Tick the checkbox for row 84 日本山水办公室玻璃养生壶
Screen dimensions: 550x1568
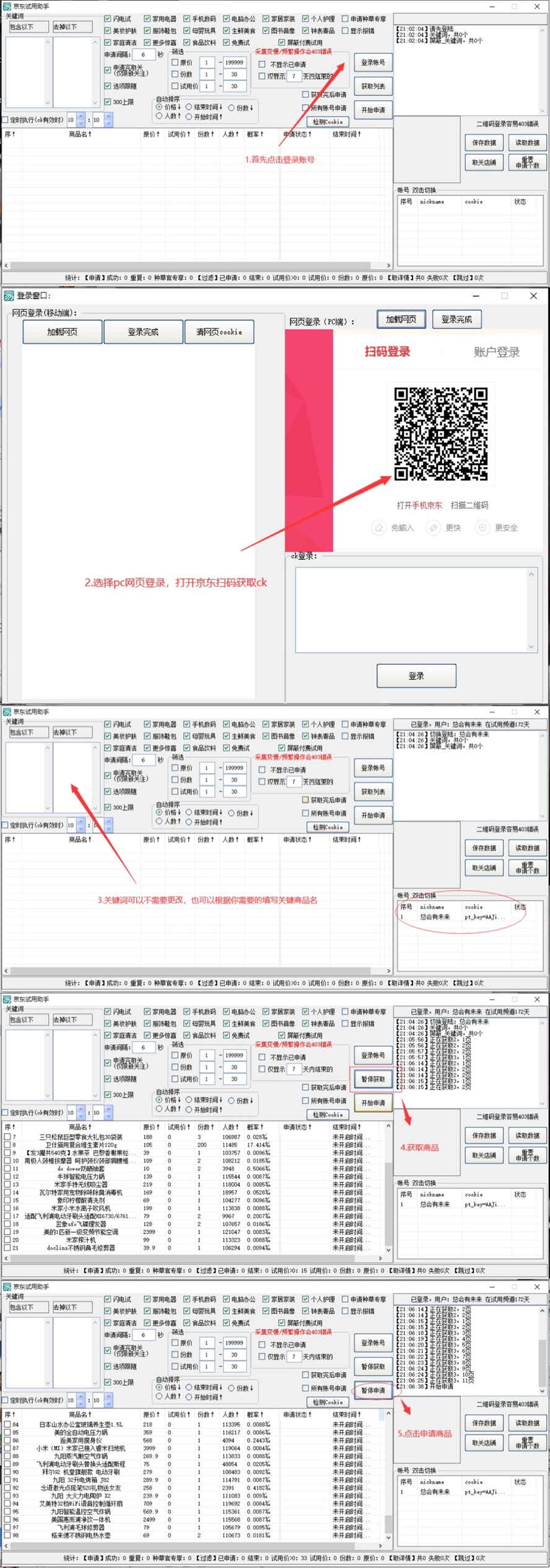[x=7, y=1424]
